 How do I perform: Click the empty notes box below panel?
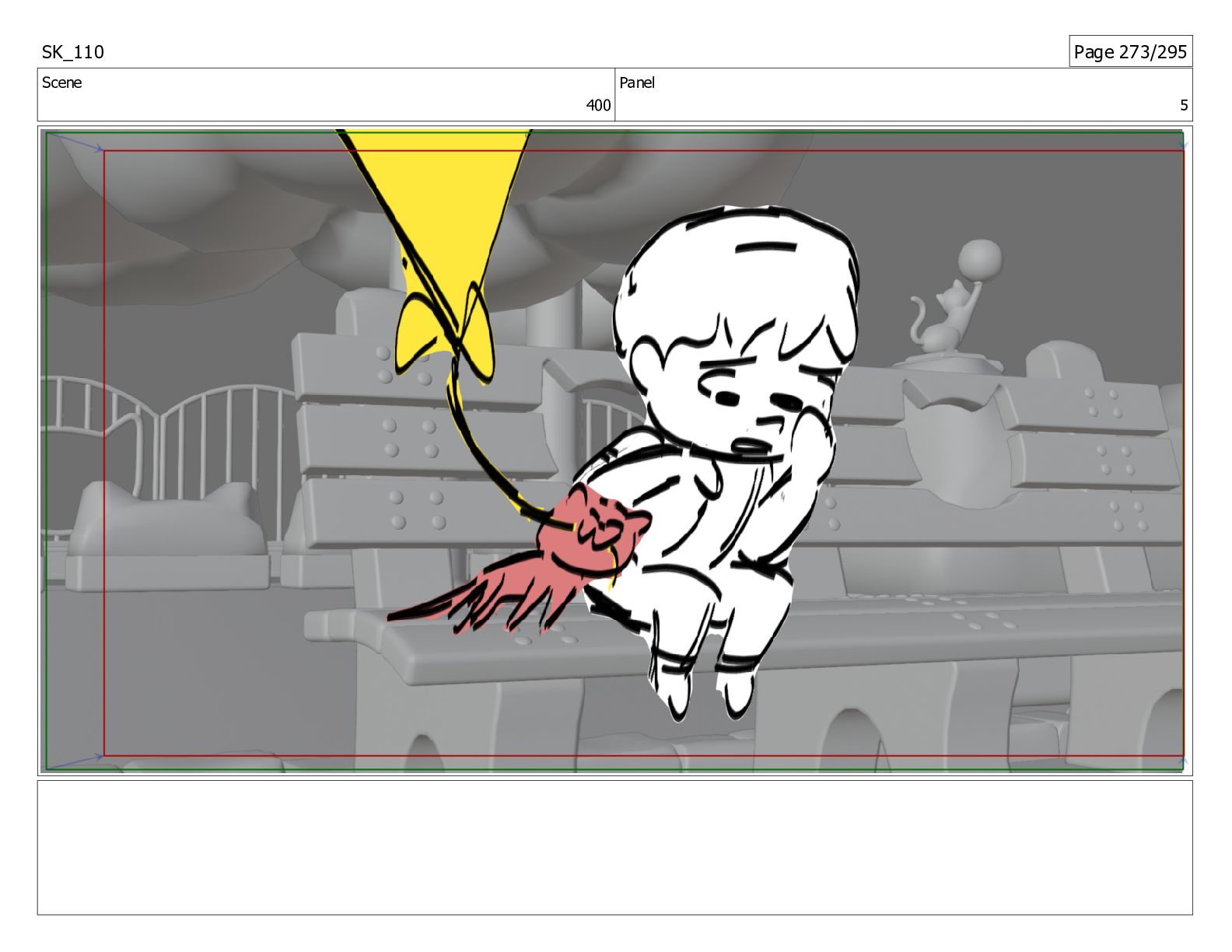click(x=614, y=848)
